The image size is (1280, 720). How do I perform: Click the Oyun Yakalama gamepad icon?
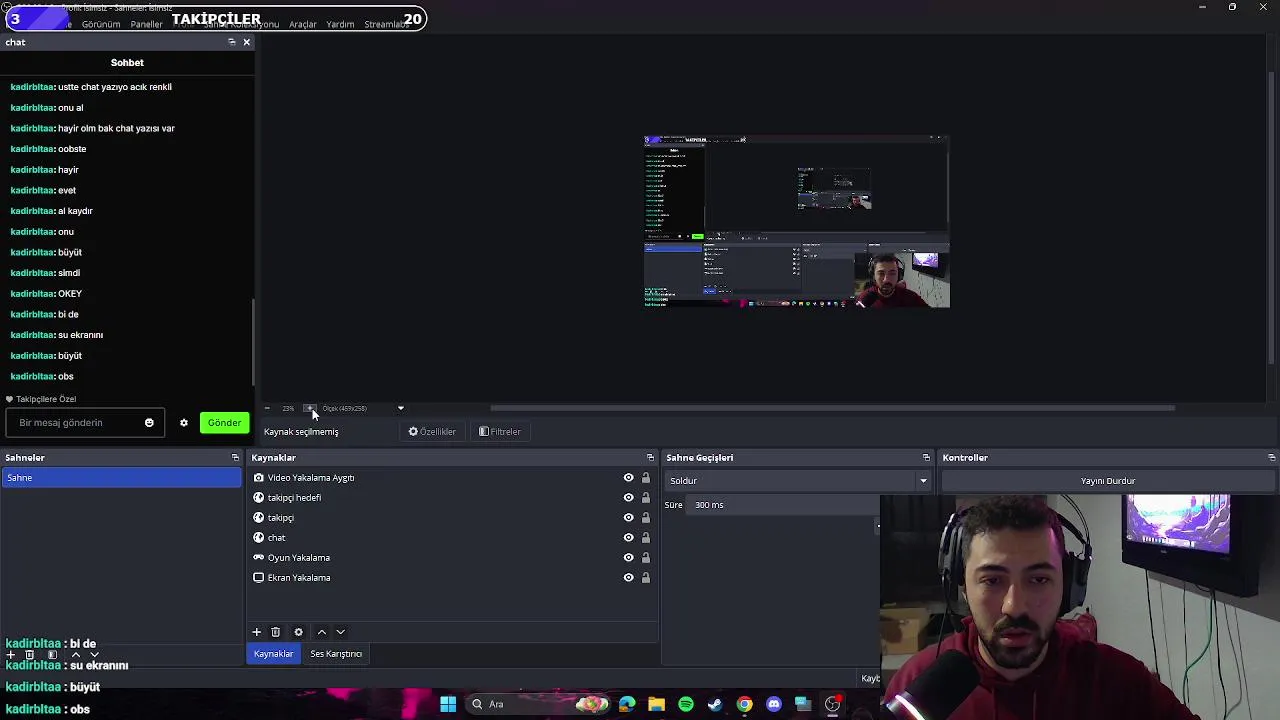(258, 558)
